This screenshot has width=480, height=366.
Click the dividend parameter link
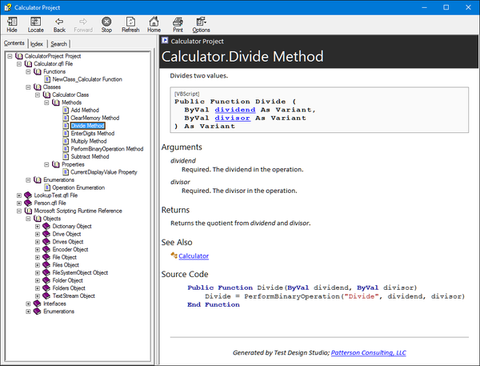[x=235, y=110]
